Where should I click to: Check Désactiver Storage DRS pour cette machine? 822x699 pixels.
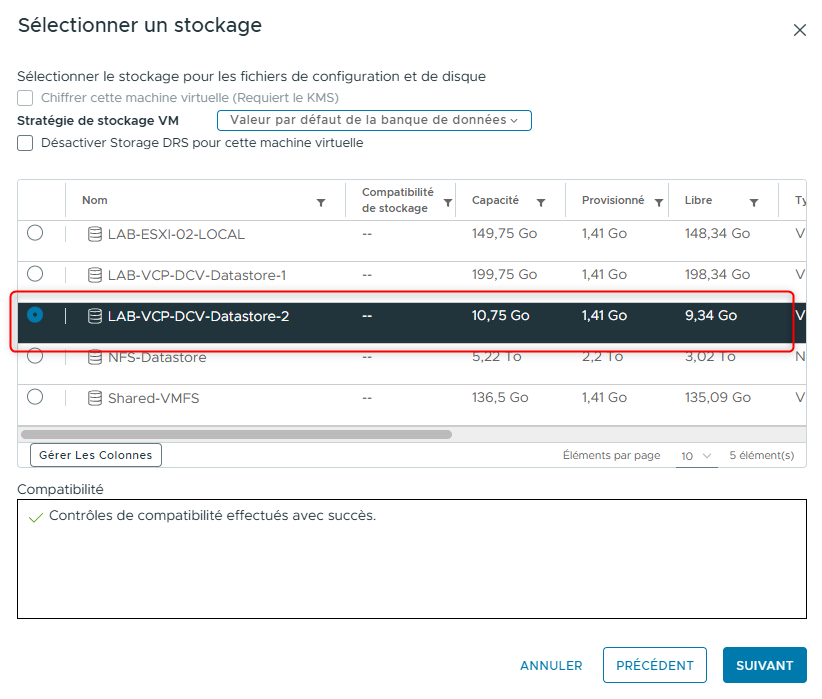[24, 143]
